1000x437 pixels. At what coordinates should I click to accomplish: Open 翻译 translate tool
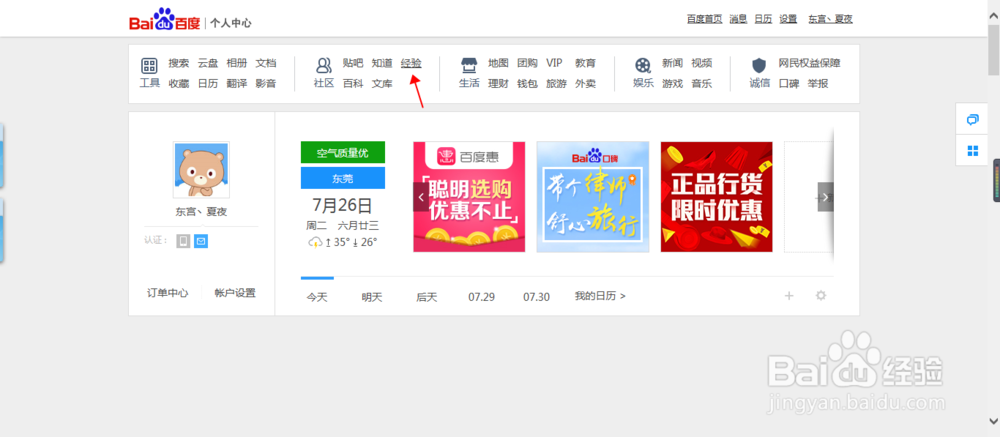coord(237,84)
